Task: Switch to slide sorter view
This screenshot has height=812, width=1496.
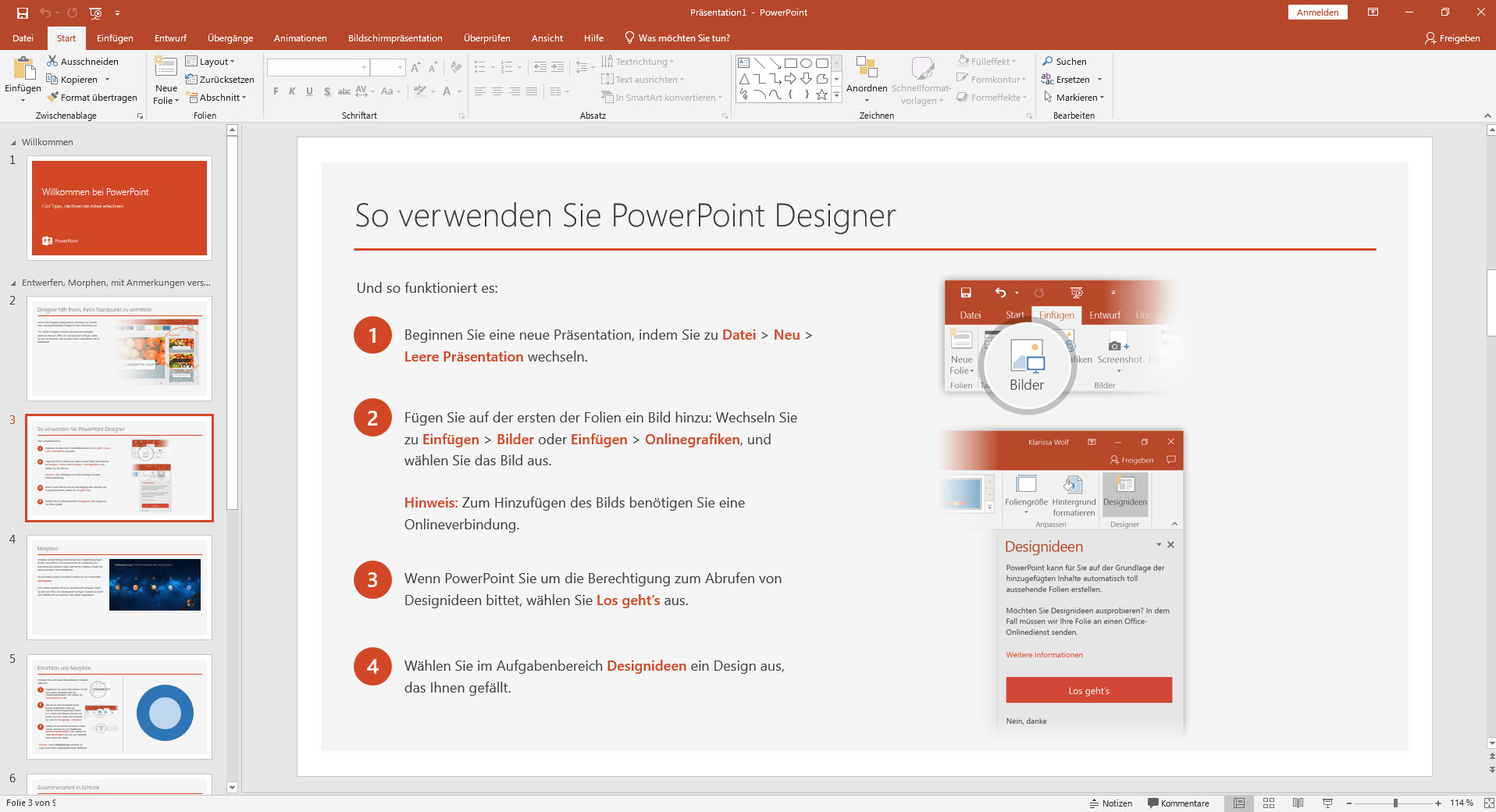Action: tap(1269, 803)
